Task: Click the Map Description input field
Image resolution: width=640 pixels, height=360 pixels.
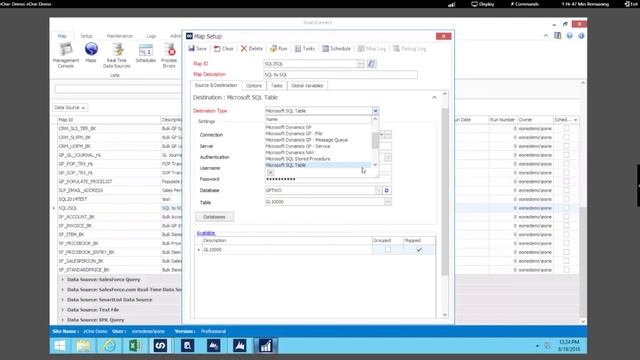Action: tap(340, 75)
